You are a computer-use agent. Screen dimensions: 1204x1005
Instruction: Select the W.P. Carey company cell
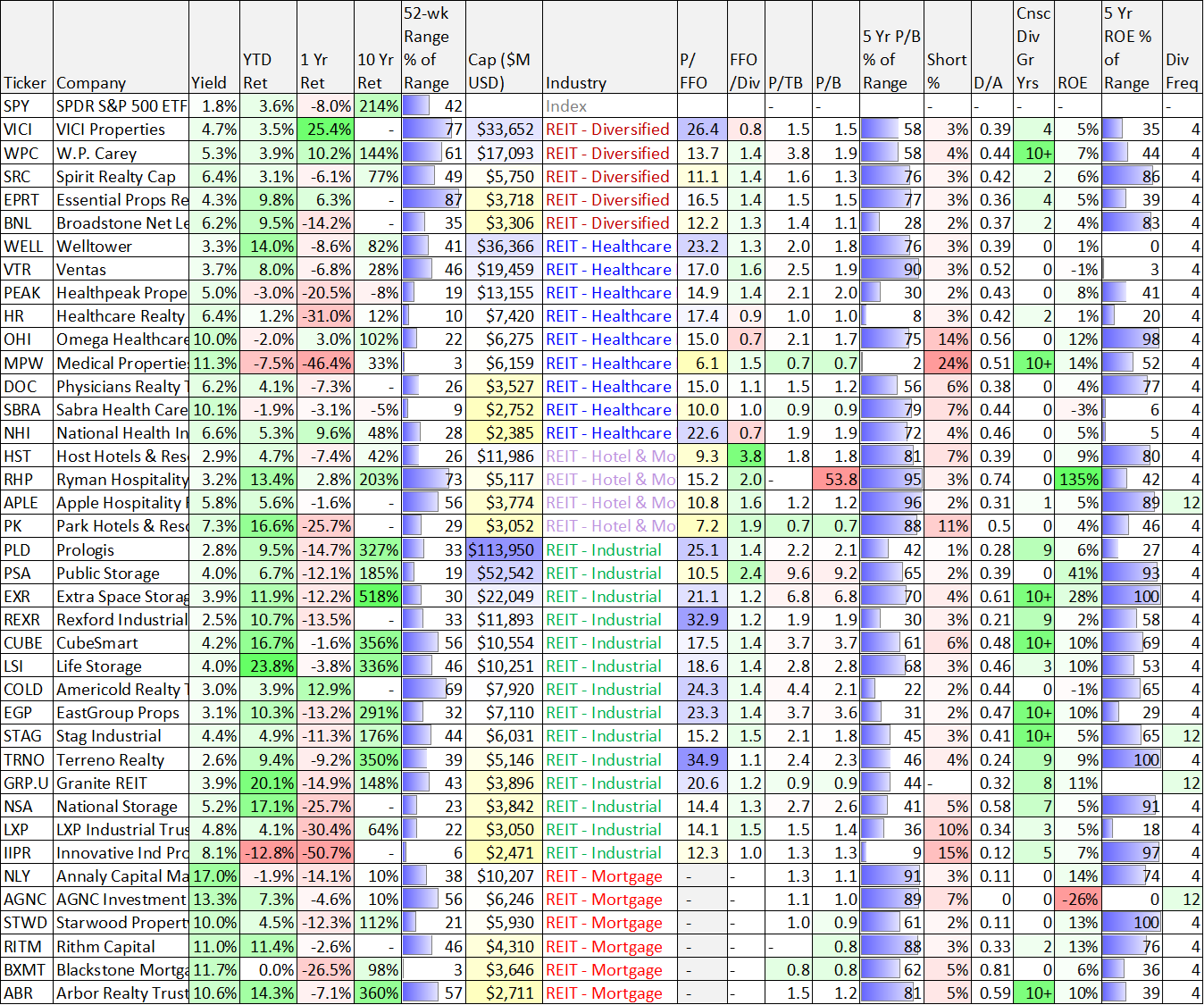tap(121, 153)
